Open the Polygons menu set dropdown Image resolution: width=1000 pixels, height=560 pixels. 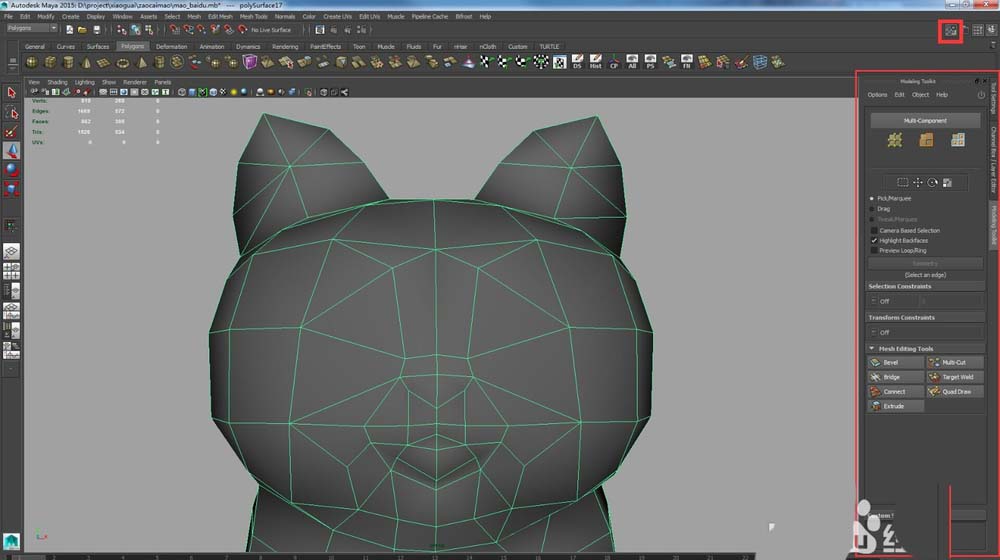pyautogui.click(x=31, y=28)
